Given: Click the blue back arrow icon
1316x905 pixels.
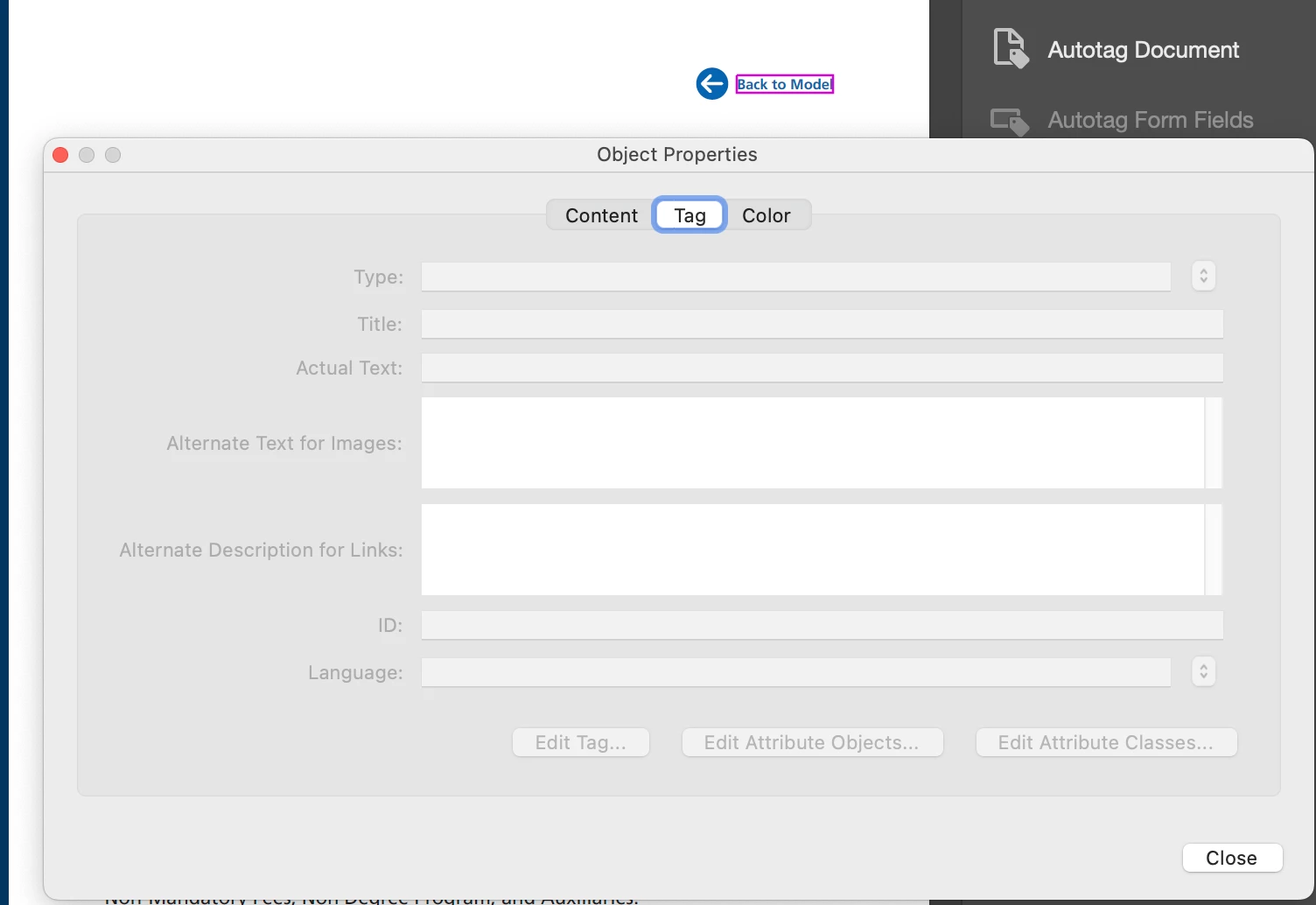Looking at the screenshot, I should (x=712, y=84).
